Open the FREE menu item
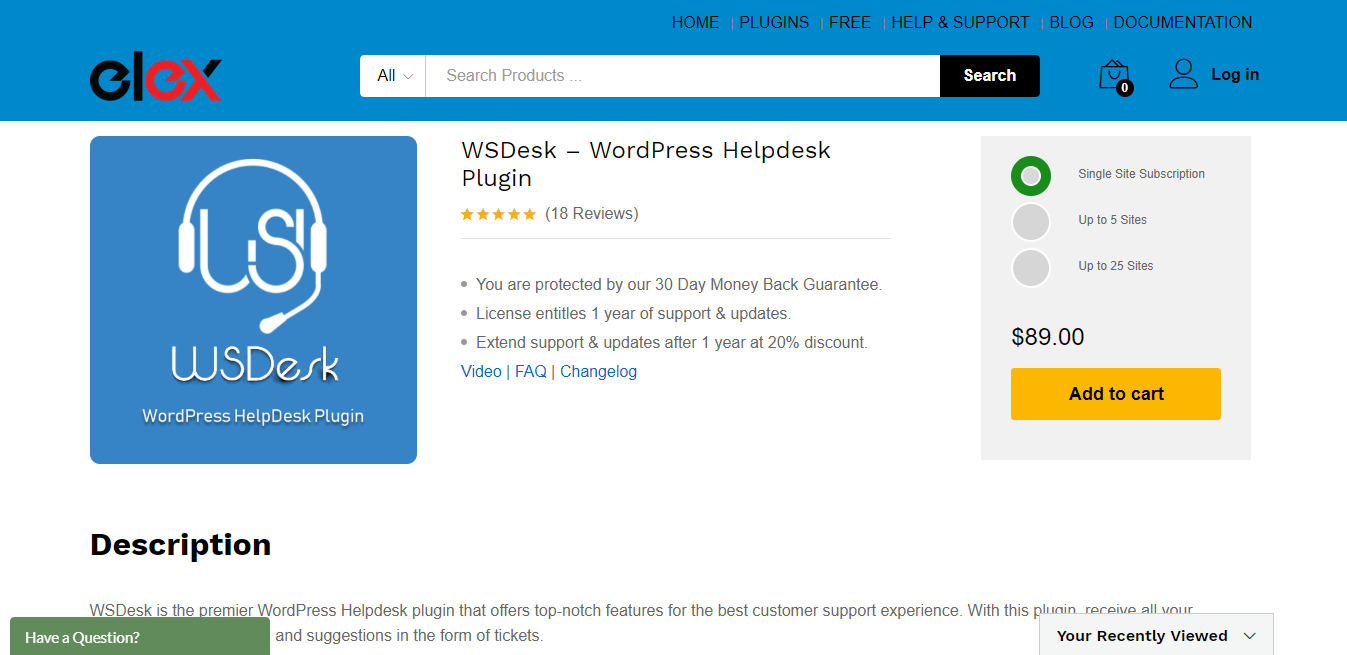The height and width of the screenshot is (655, 1347). click(850, 22)
